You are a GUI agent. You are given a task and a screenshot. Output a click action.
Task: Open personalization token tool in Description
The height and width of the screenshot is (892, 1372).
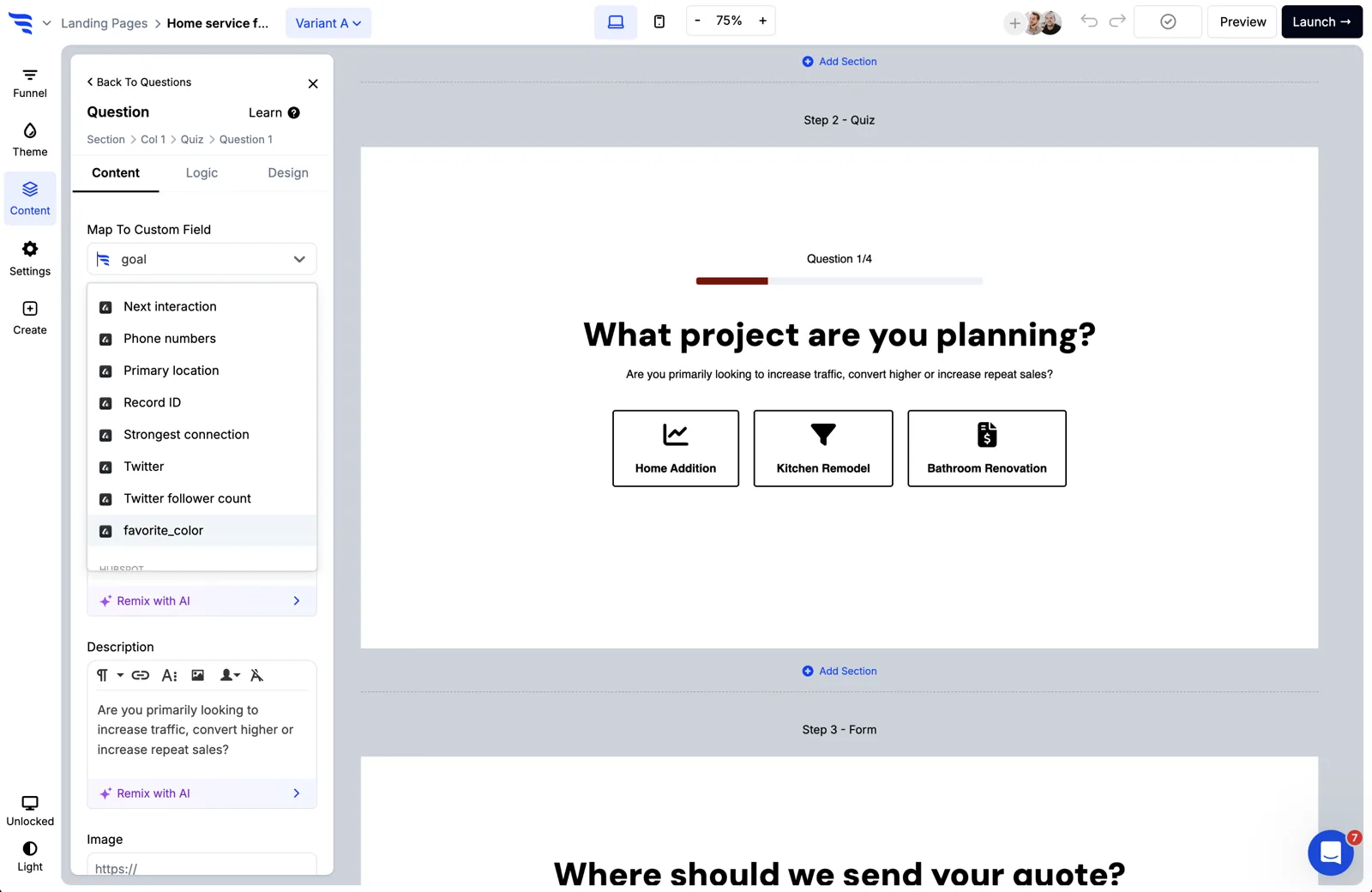click(x=230, y=675)
